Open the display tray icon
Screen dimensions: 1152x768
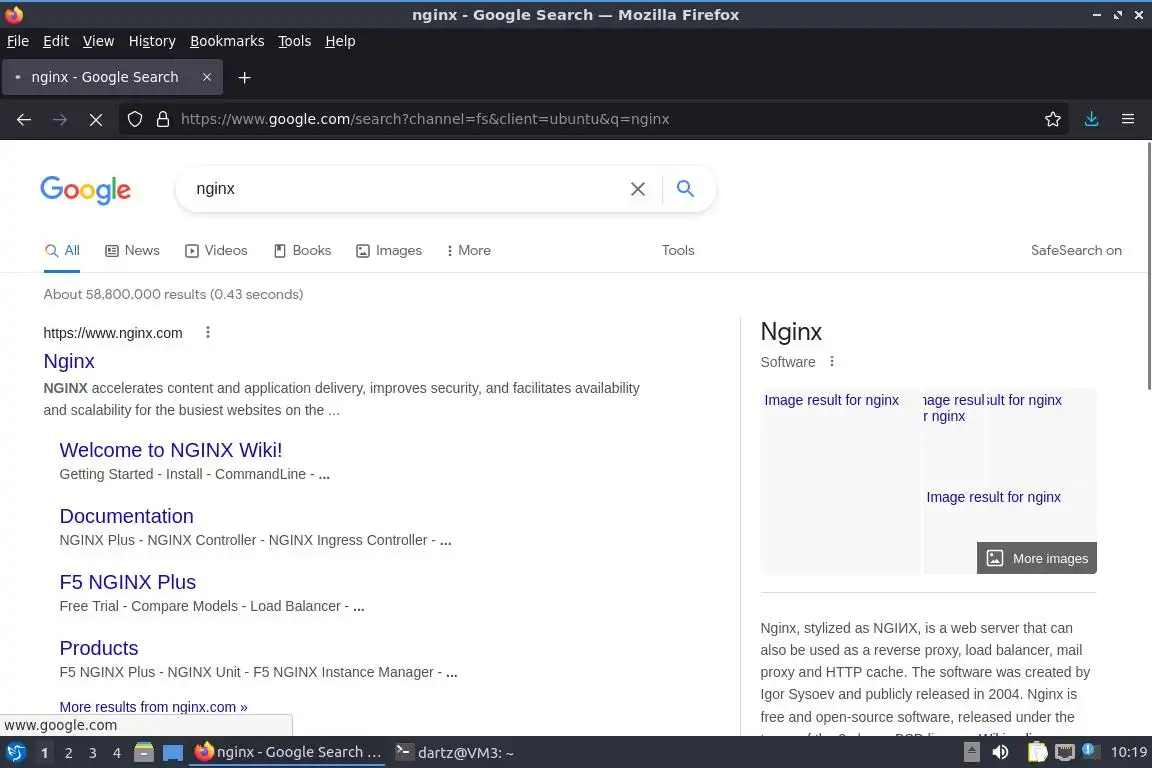(1065, 753)
